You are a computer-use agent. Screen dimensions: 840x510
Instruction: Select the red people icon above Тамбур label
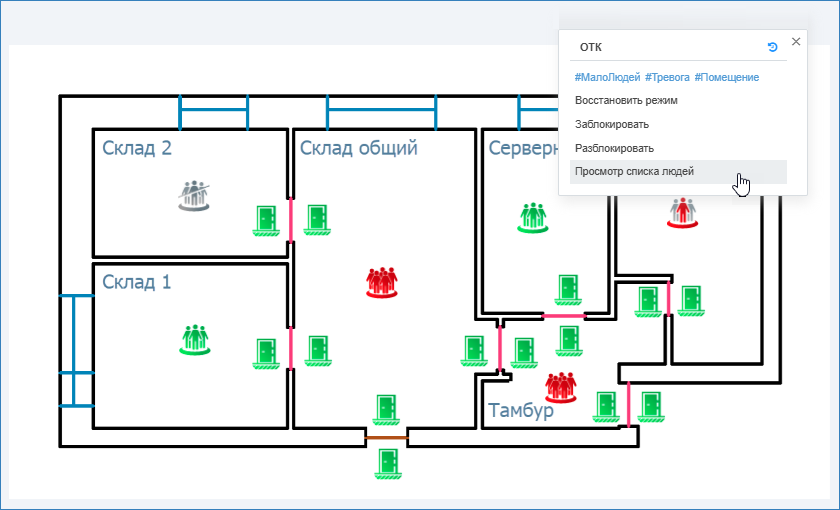(x=562, y=387)
